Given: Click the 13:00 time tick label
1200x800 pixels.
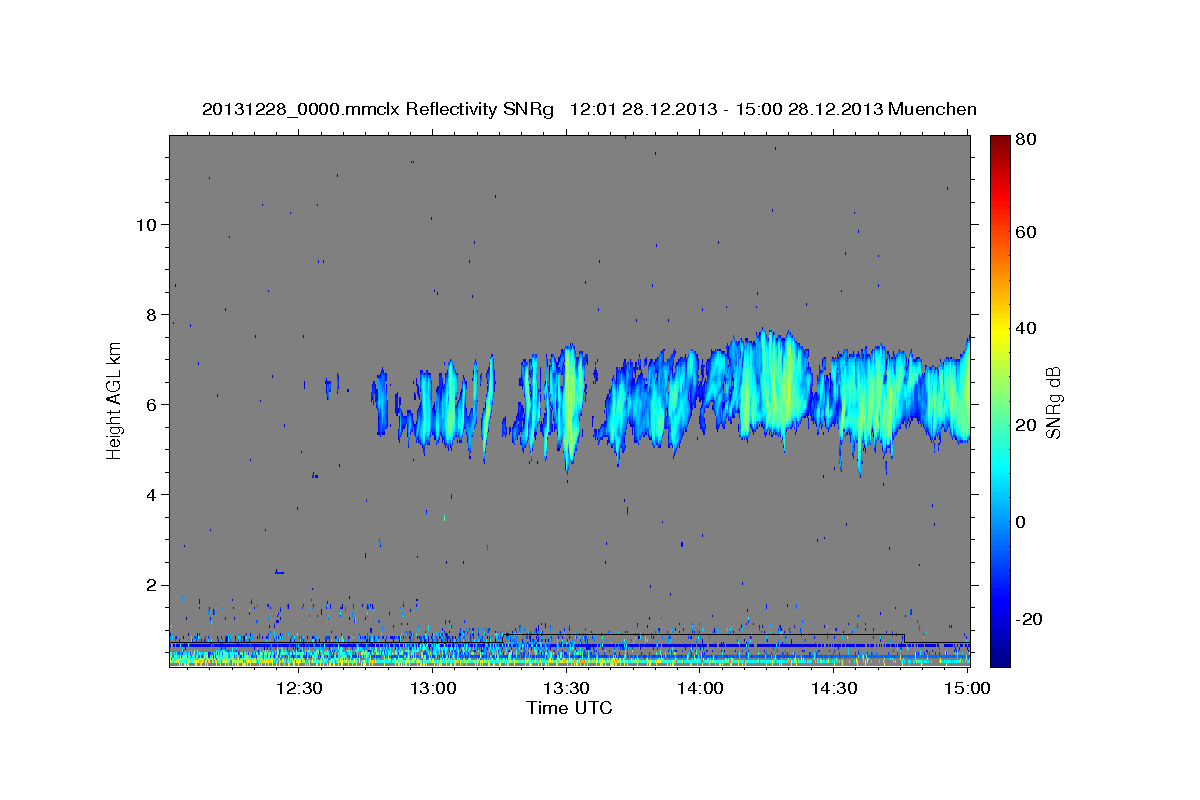Looking at the screenshot, I should (432, 688).
